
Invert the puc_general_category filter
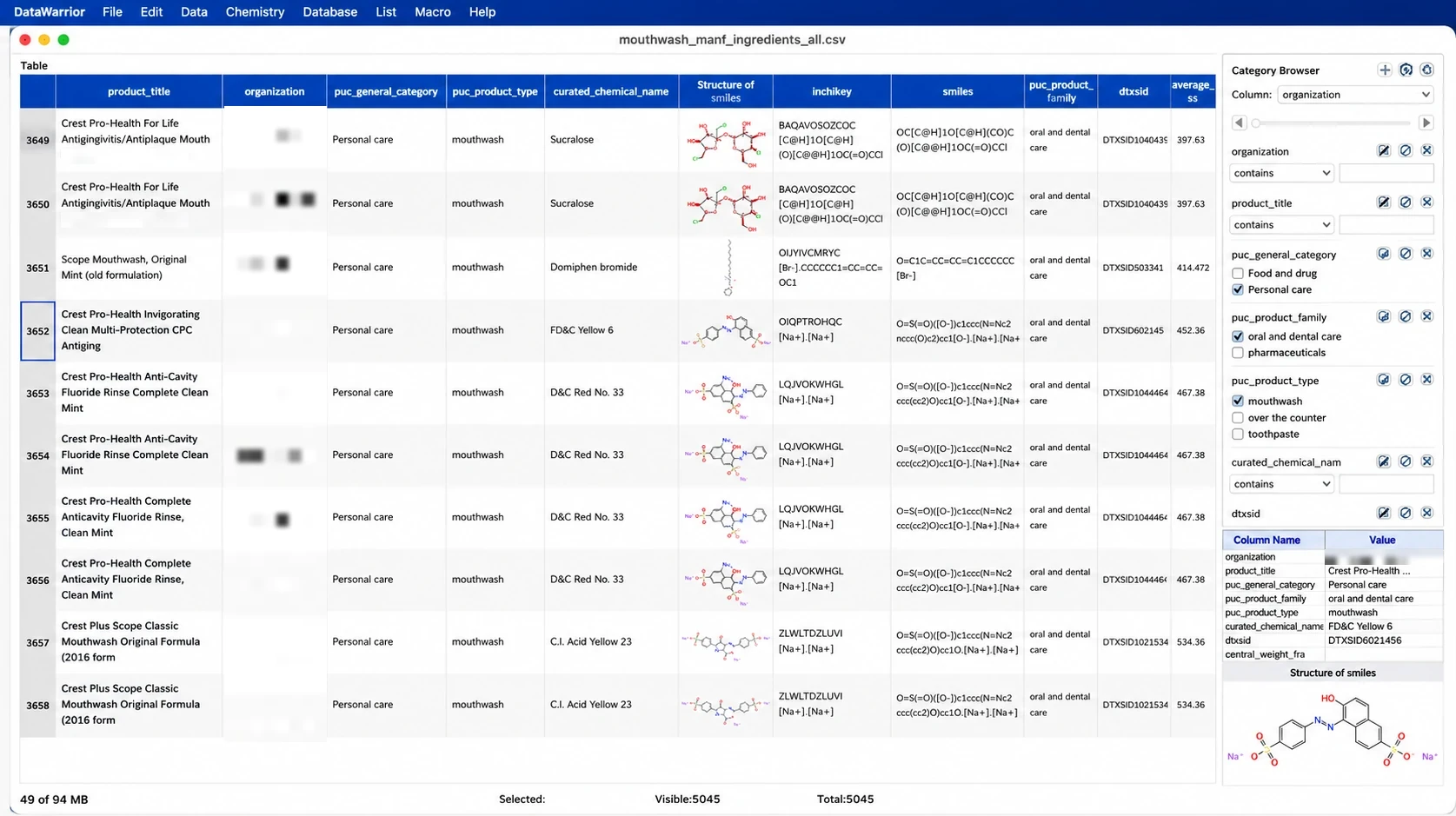pyautogui.click(x=1383, y=254)
